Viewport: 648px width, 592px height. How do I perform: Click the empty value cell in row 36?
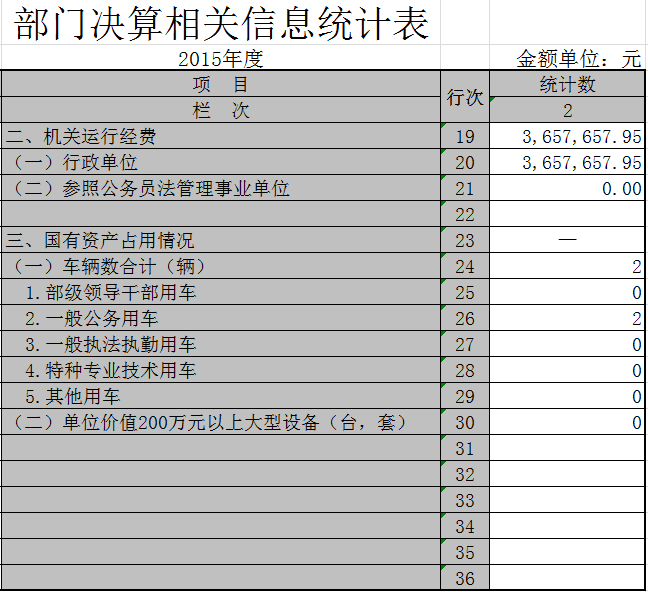pyautogui.click(x=567, y=579)
